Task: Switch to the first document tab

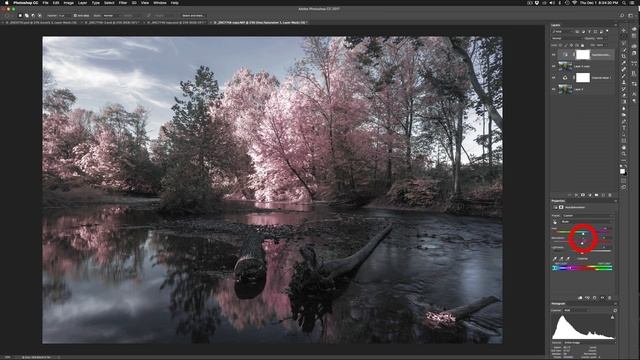Action: click(40, 22)
